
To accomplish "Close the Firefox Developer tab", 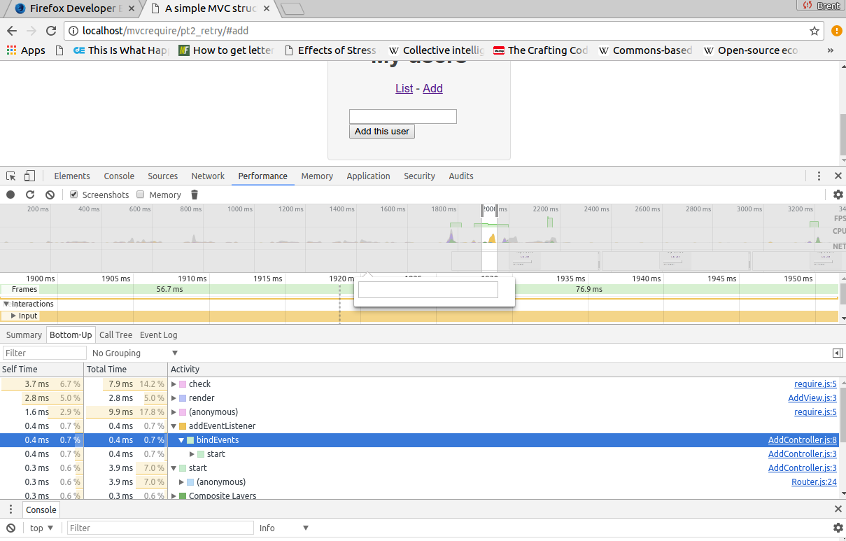I will coord(131,9).
